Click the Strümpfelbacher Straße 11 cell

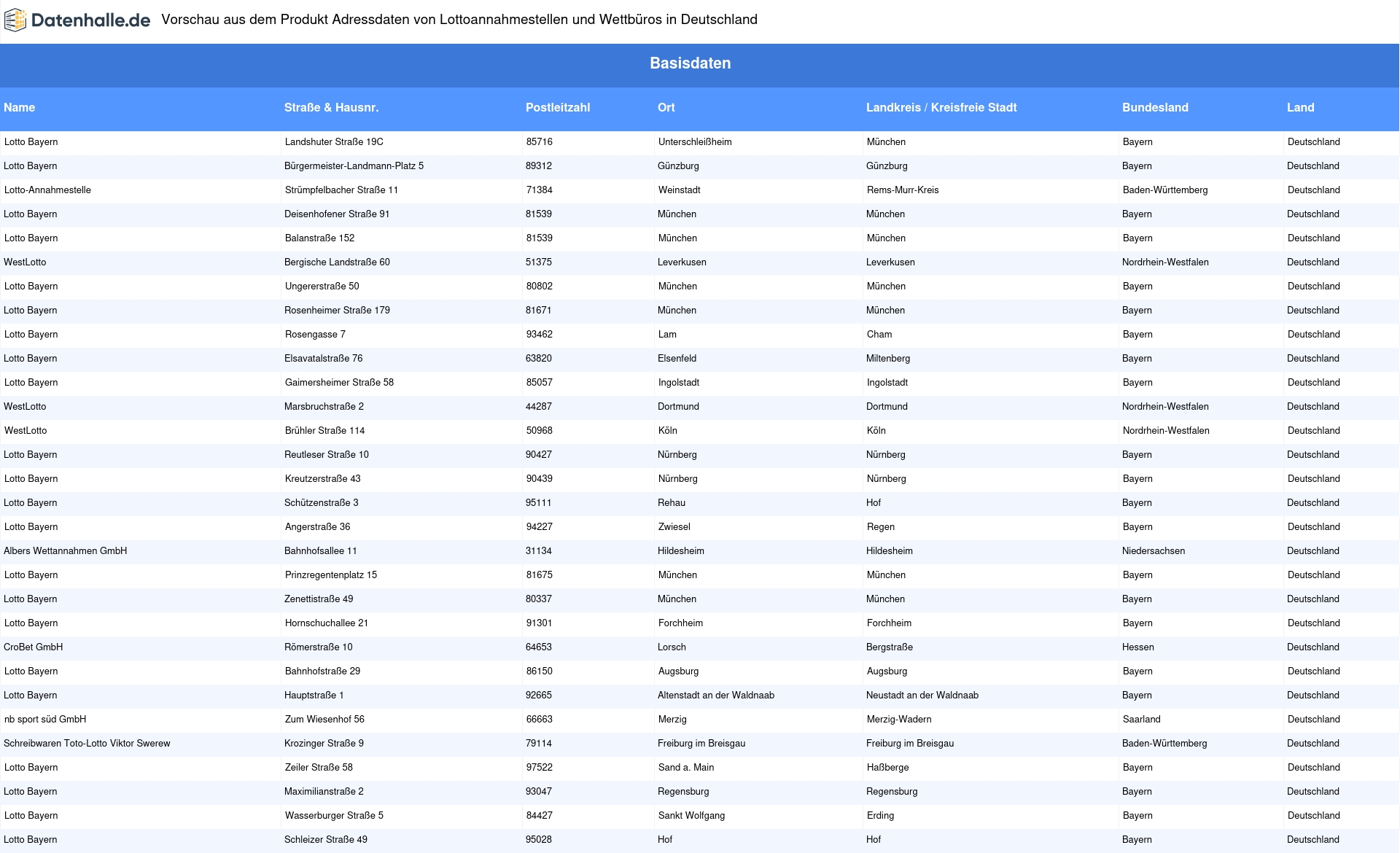(x=341, y=190)
